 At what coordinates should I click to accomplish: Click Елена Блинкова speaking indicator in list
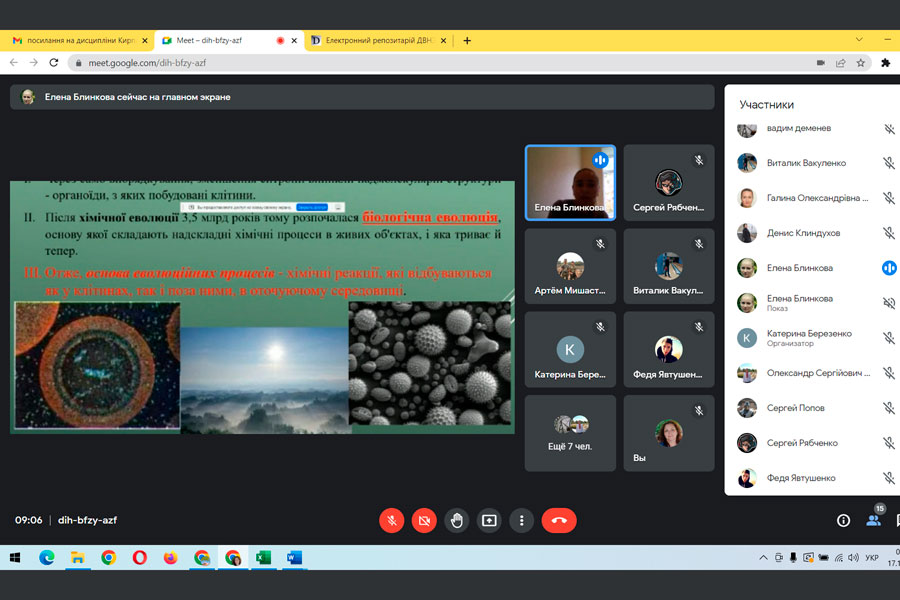tap(889, 268)
